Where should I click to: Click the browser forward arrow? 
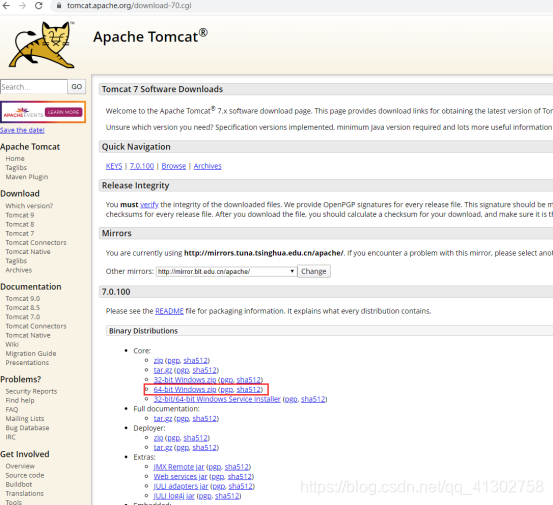[22, 6]
